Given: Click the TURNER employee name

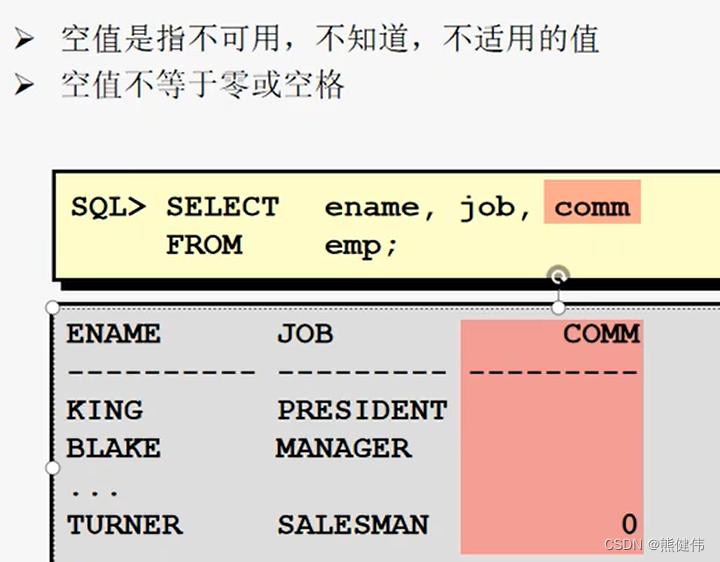Looking at the screenshot, I should point(124,525).
